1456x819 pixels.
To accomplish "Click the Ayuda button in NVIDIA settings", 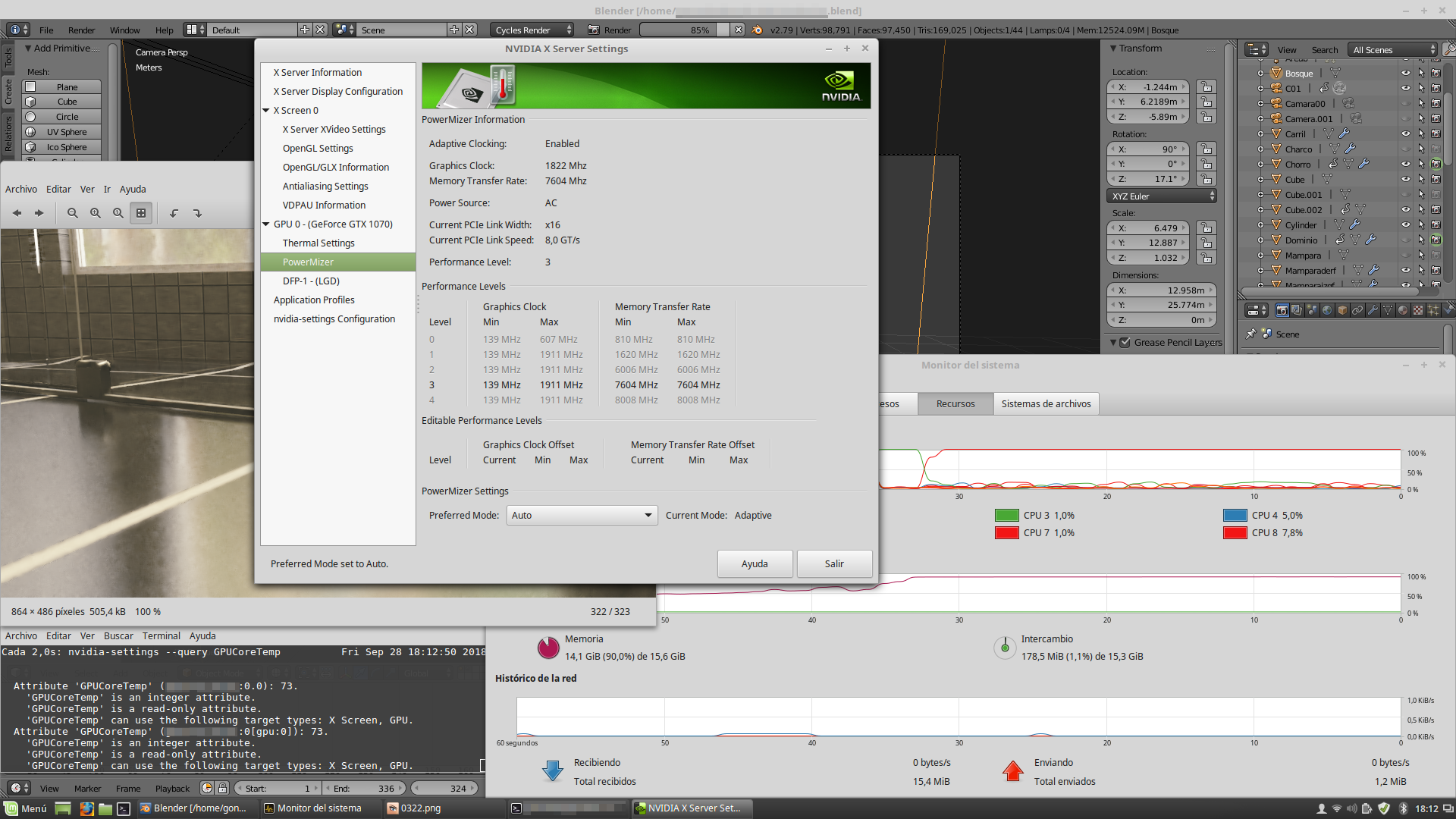I will pos(755,563).
